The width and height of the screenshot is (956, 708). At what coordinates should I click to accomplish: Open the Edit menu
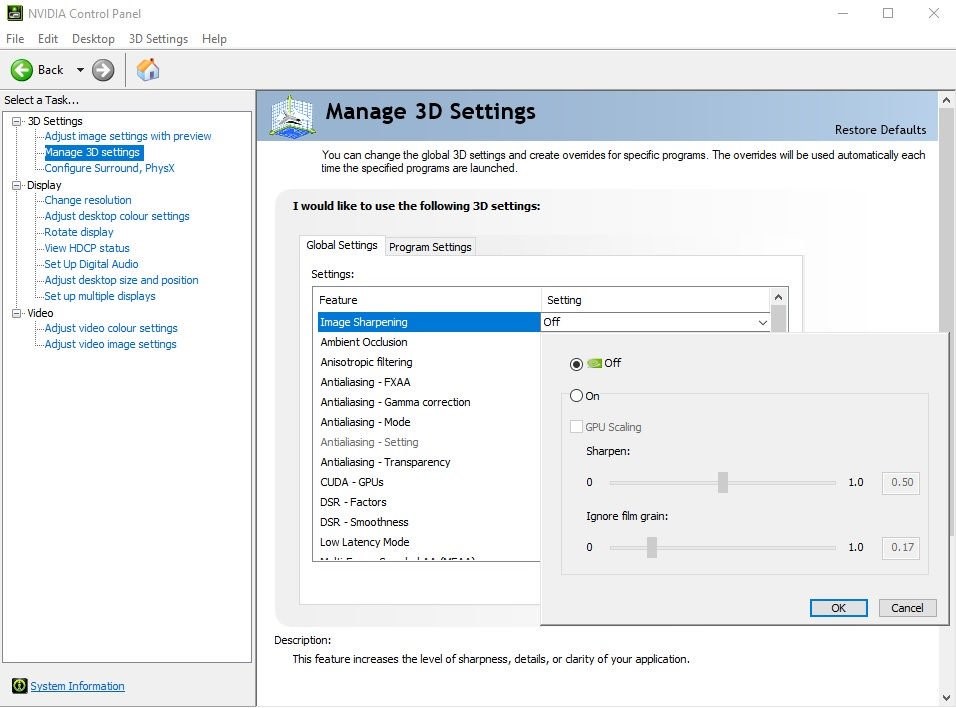(x=48, y=38)
